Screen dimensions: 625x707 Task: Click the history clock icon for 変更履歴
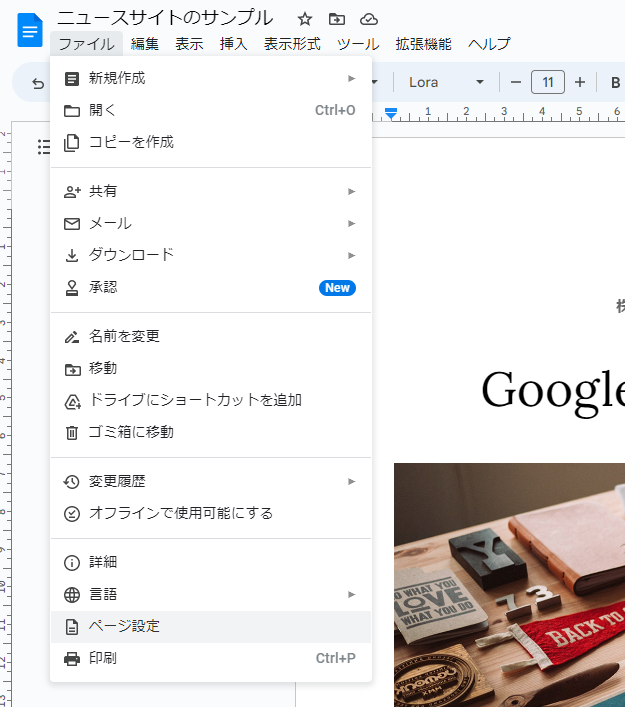click(x=71, y=482)
